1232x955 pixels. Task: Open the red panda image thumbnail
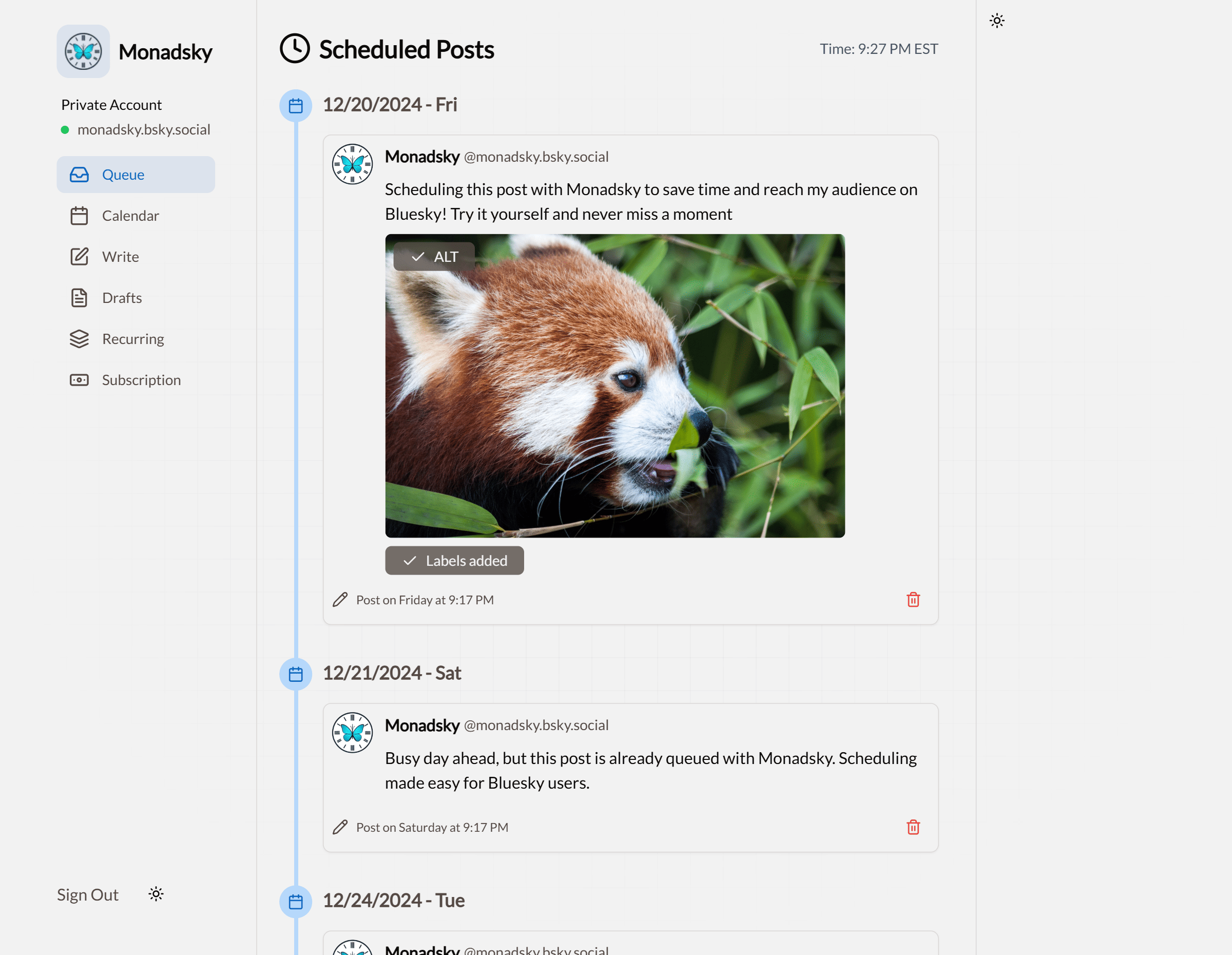[615, 386]
